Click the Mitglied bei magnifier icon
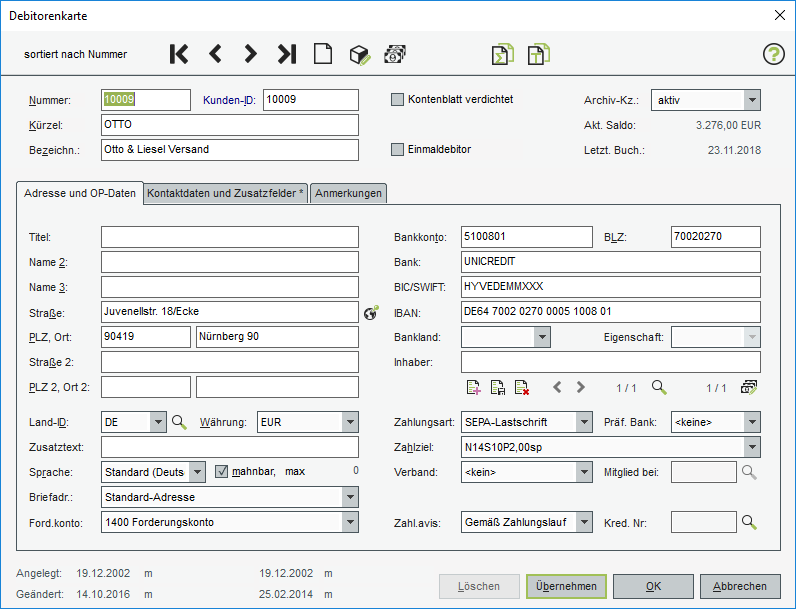 point(749,472)
